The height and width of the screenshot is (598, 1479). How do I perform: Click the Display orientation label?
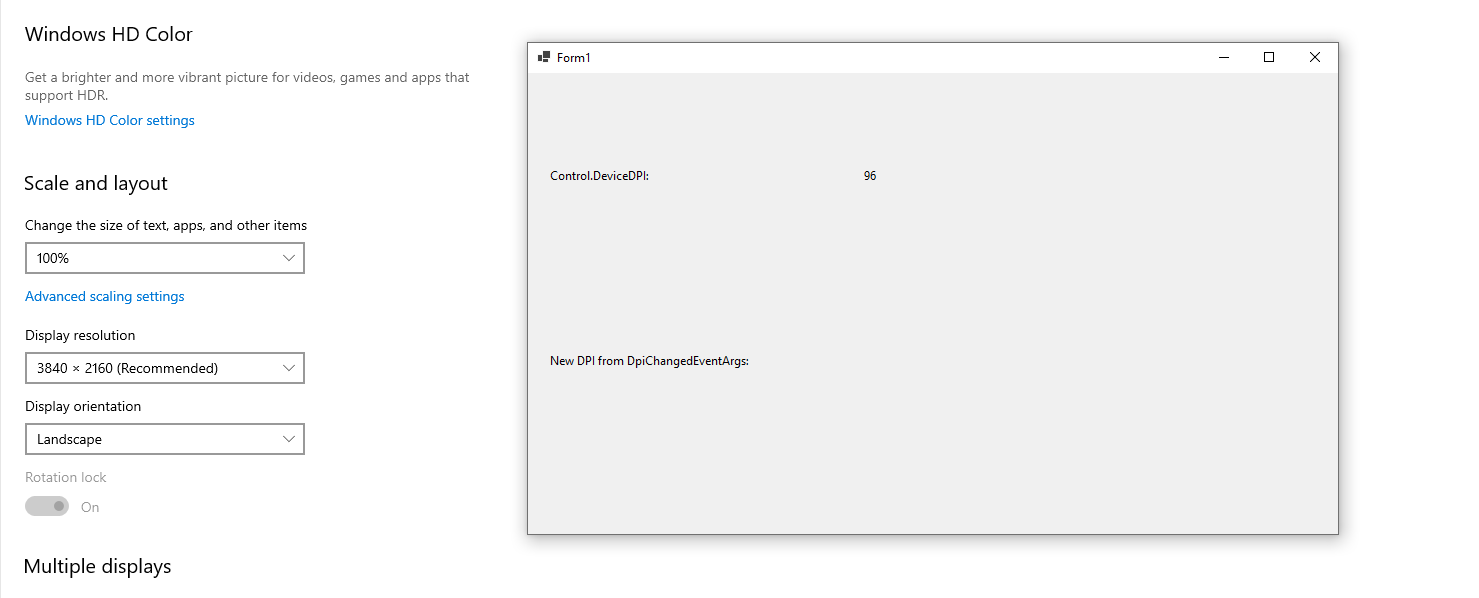[83, 406]
